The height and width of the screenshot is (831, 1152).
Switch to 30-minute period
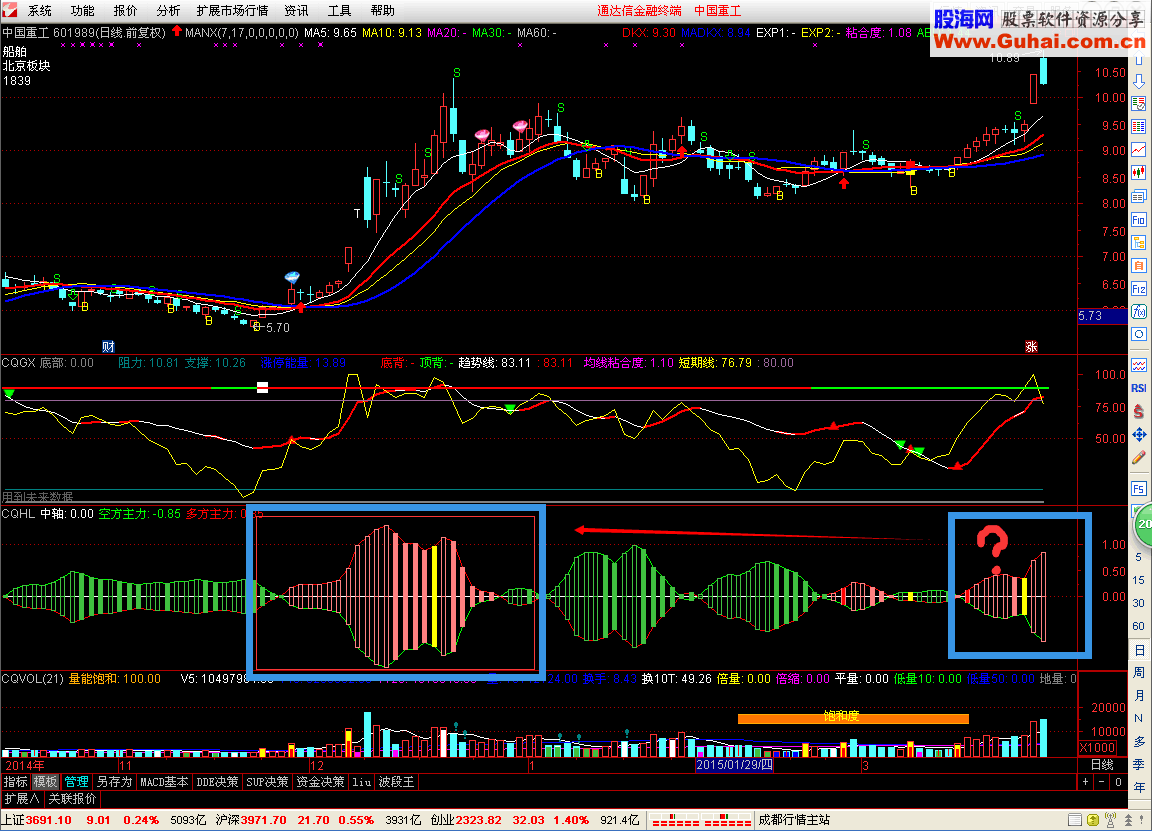[1139, 602]
